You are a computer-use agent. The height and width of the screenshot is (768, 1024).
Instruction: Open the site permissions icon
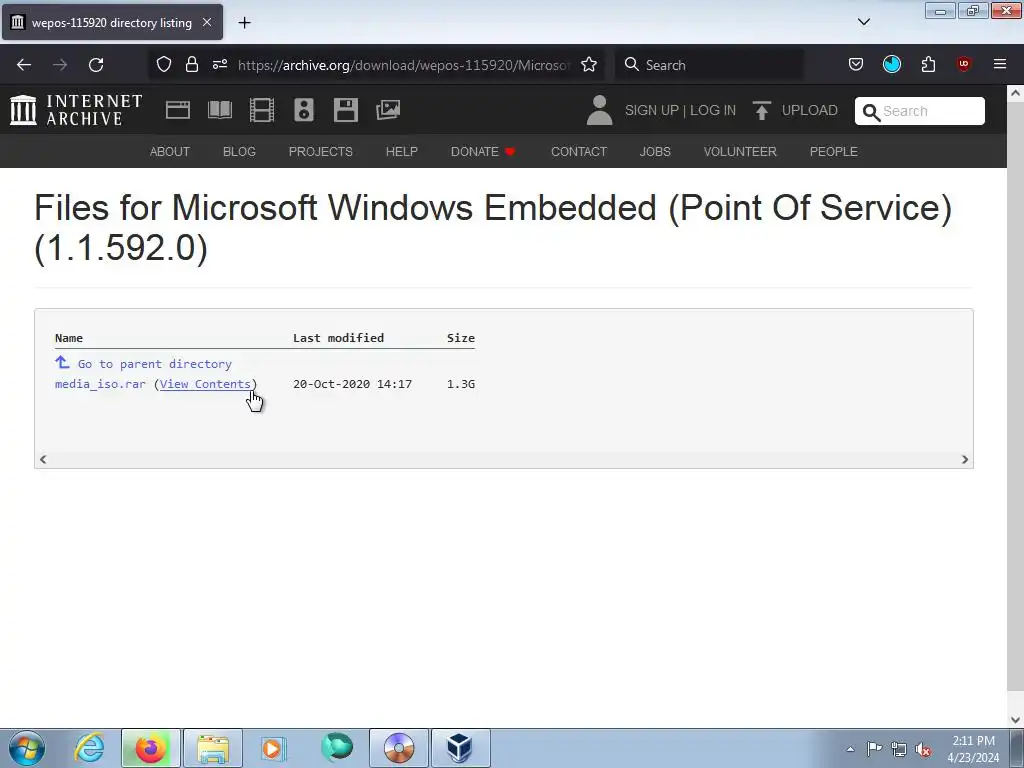click(x=220, y=65)
